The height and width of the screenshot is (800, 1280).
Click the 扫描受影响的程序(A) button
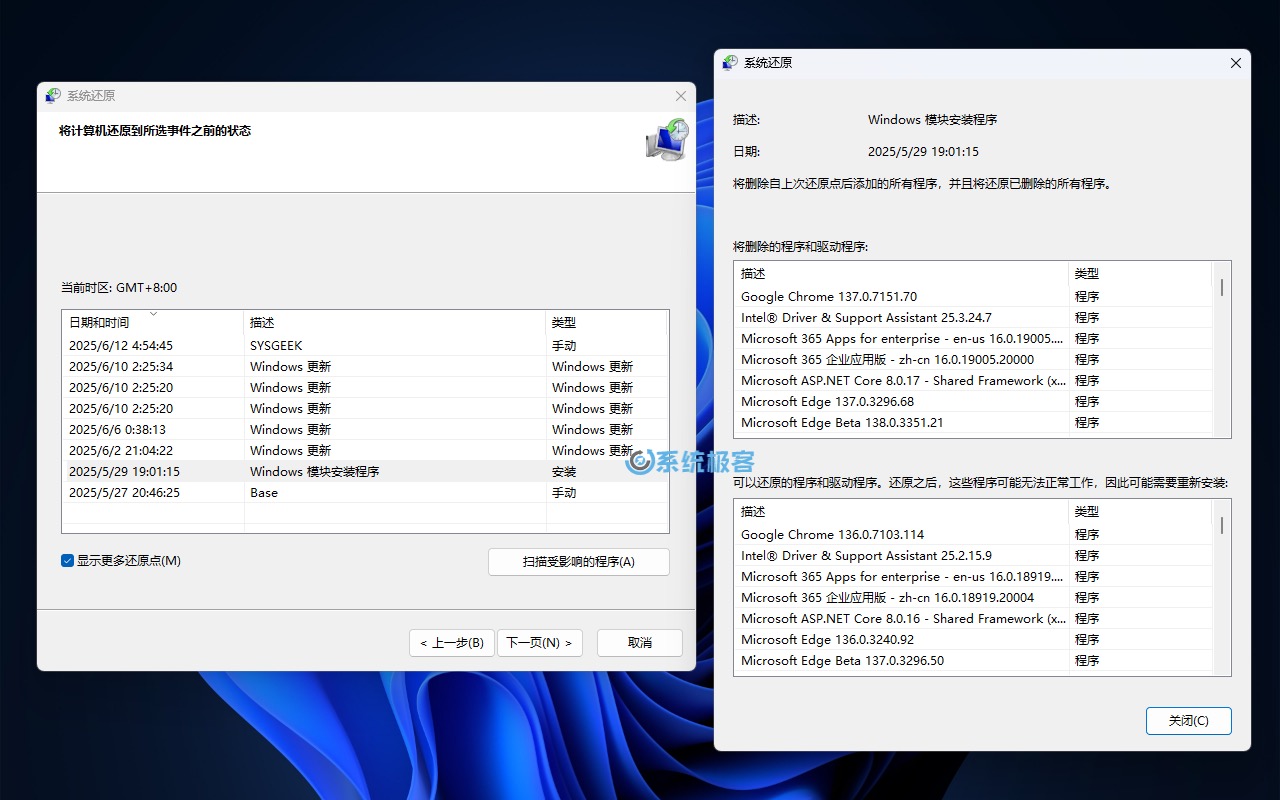click(x=579, y=562)
